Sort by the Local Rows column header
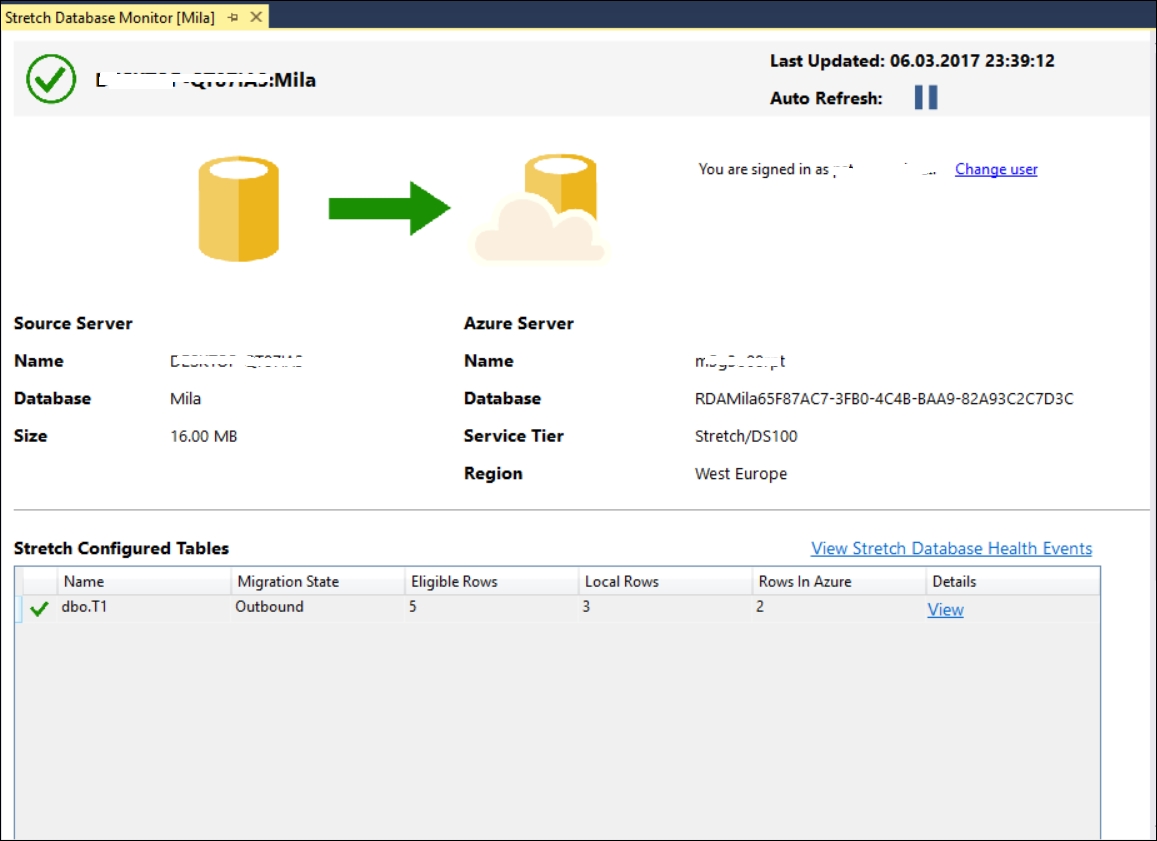Viewport: 1157px width, 841px height. point(666,581)
